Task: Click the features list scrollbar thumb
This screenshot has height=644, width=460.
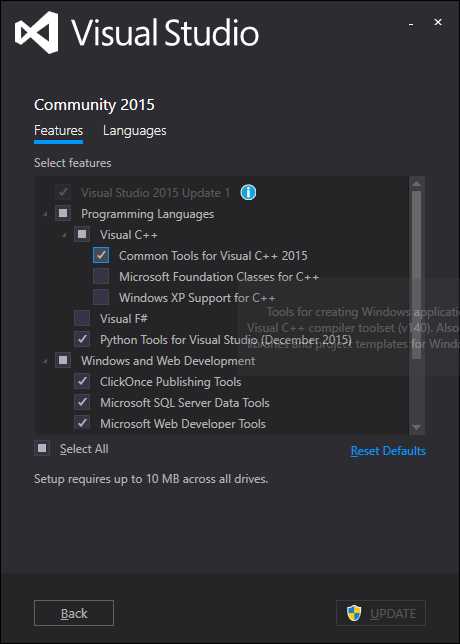Action: point(416,274)
